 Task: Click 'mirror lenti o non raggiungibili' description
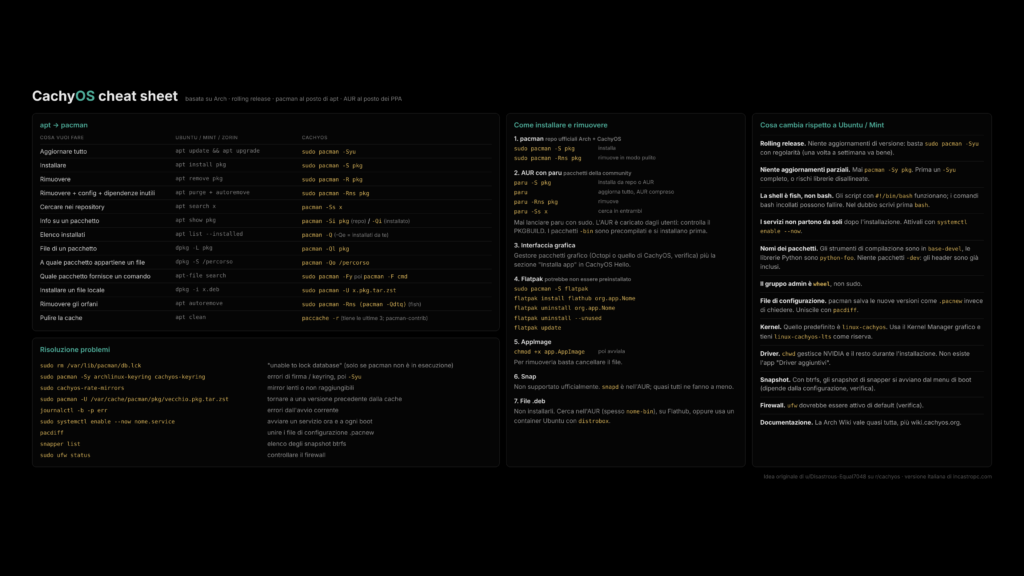pos(310,388)
